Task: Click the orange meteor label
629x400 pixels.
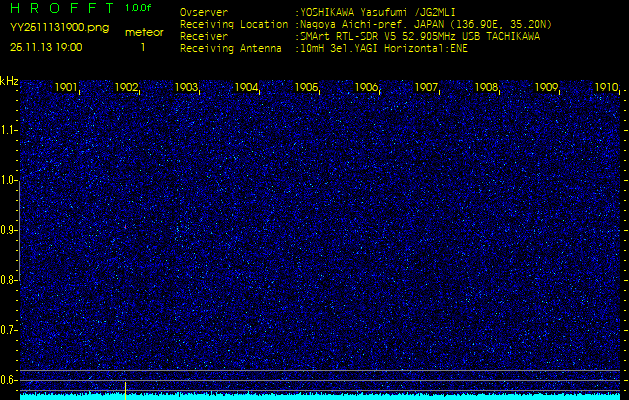Action: tap(143, 32)
